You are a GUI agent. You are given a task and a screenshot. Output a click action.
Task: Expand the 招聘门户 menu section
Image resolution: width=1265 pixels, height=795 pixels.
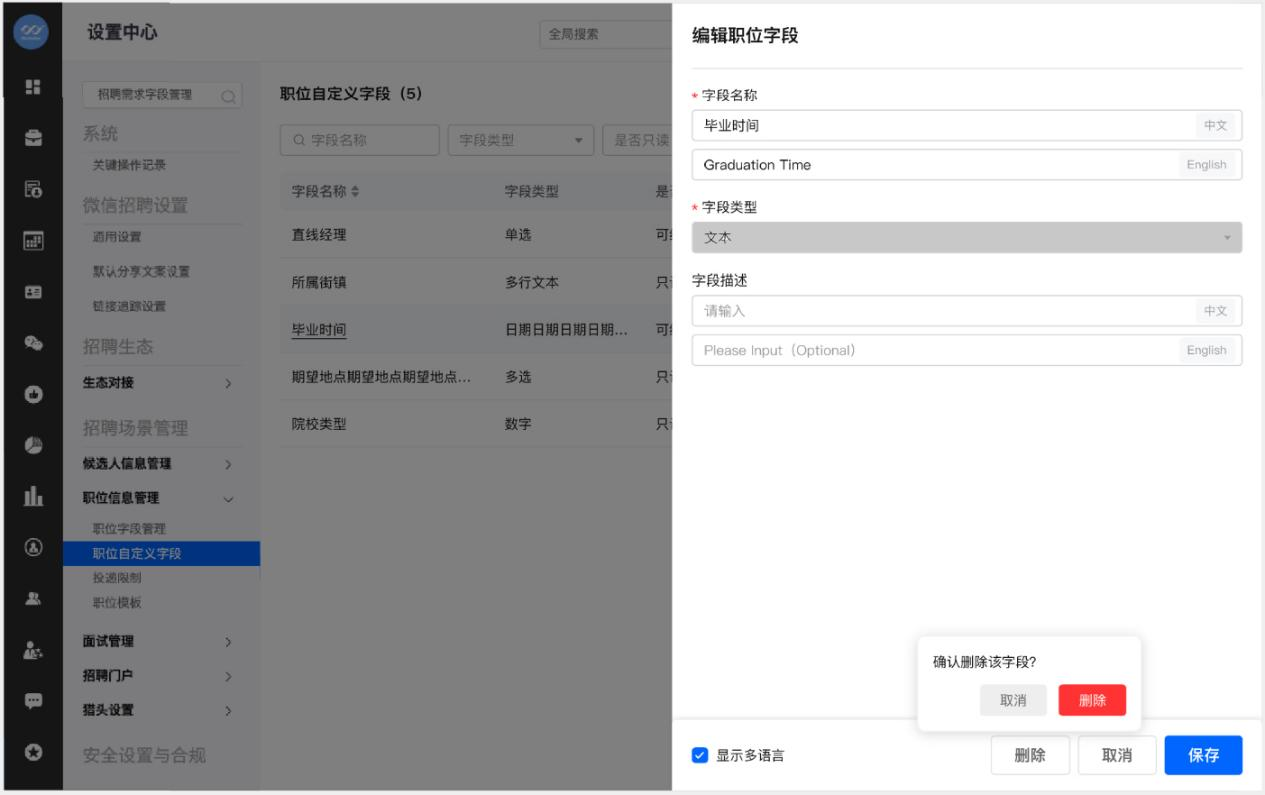(160, 676)
